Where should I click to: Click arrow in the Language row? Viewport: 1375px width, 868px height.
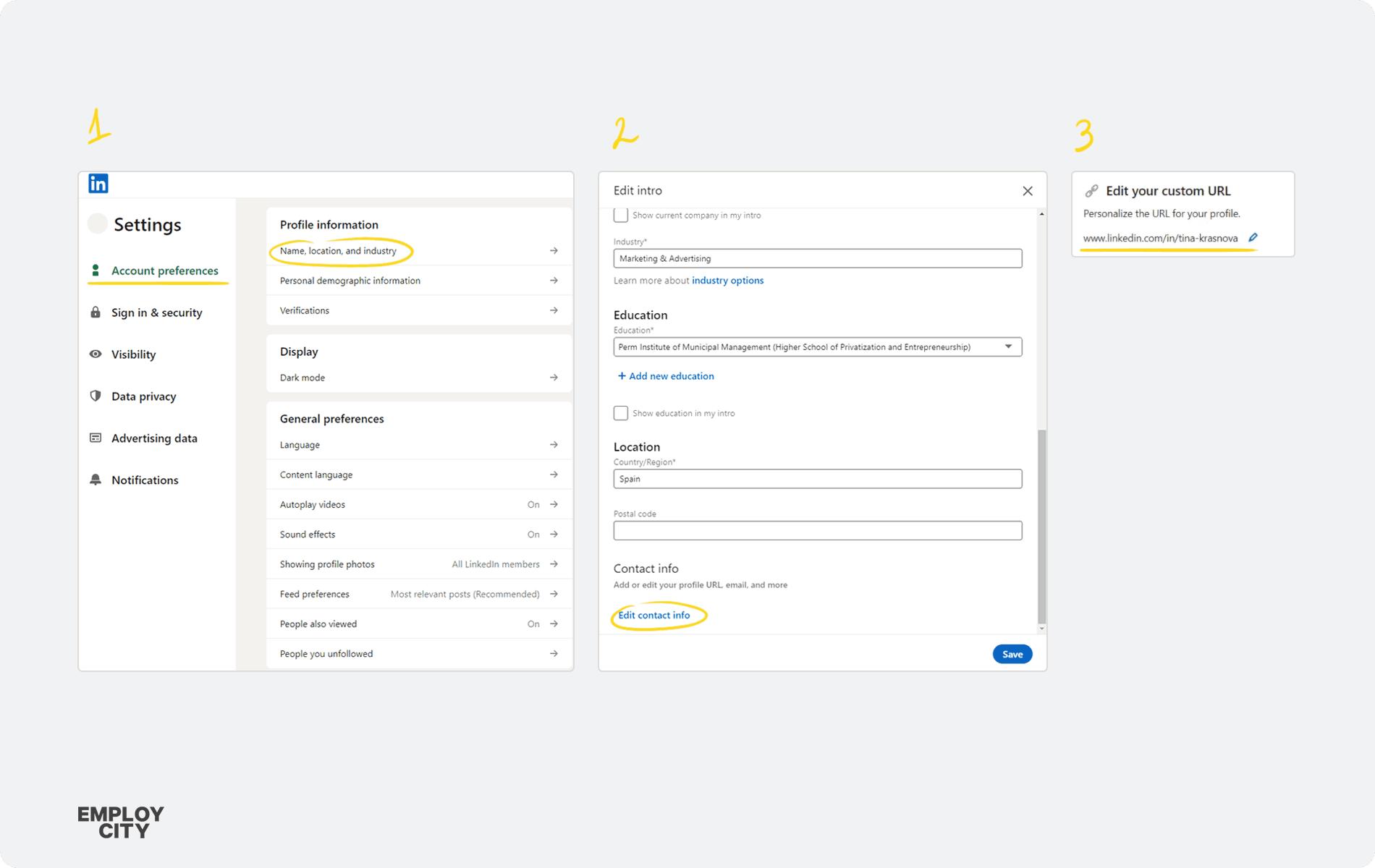pyautogui.click(x=554, y=445)
